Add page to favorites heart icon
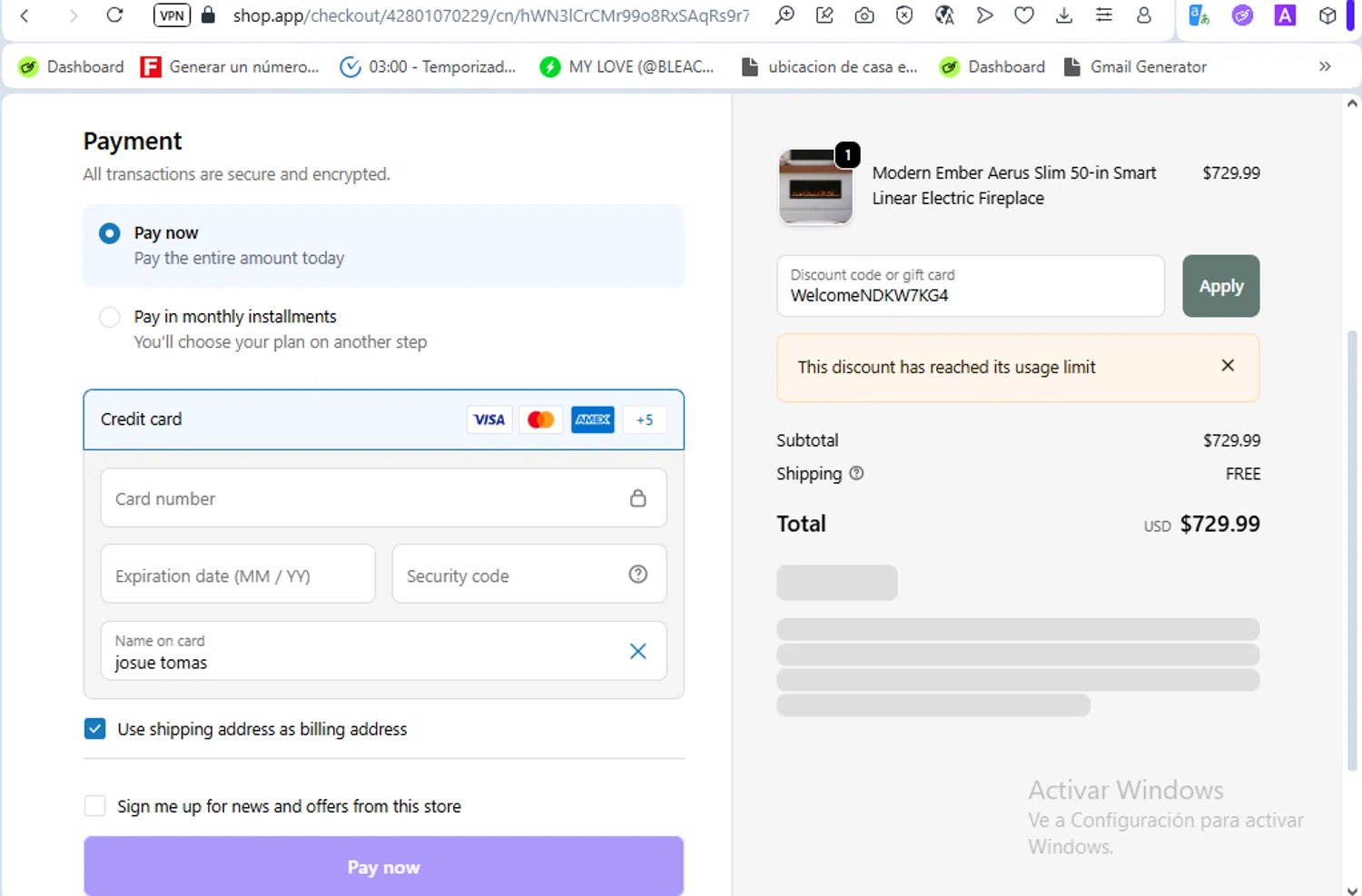 (x=1024, y=15)
